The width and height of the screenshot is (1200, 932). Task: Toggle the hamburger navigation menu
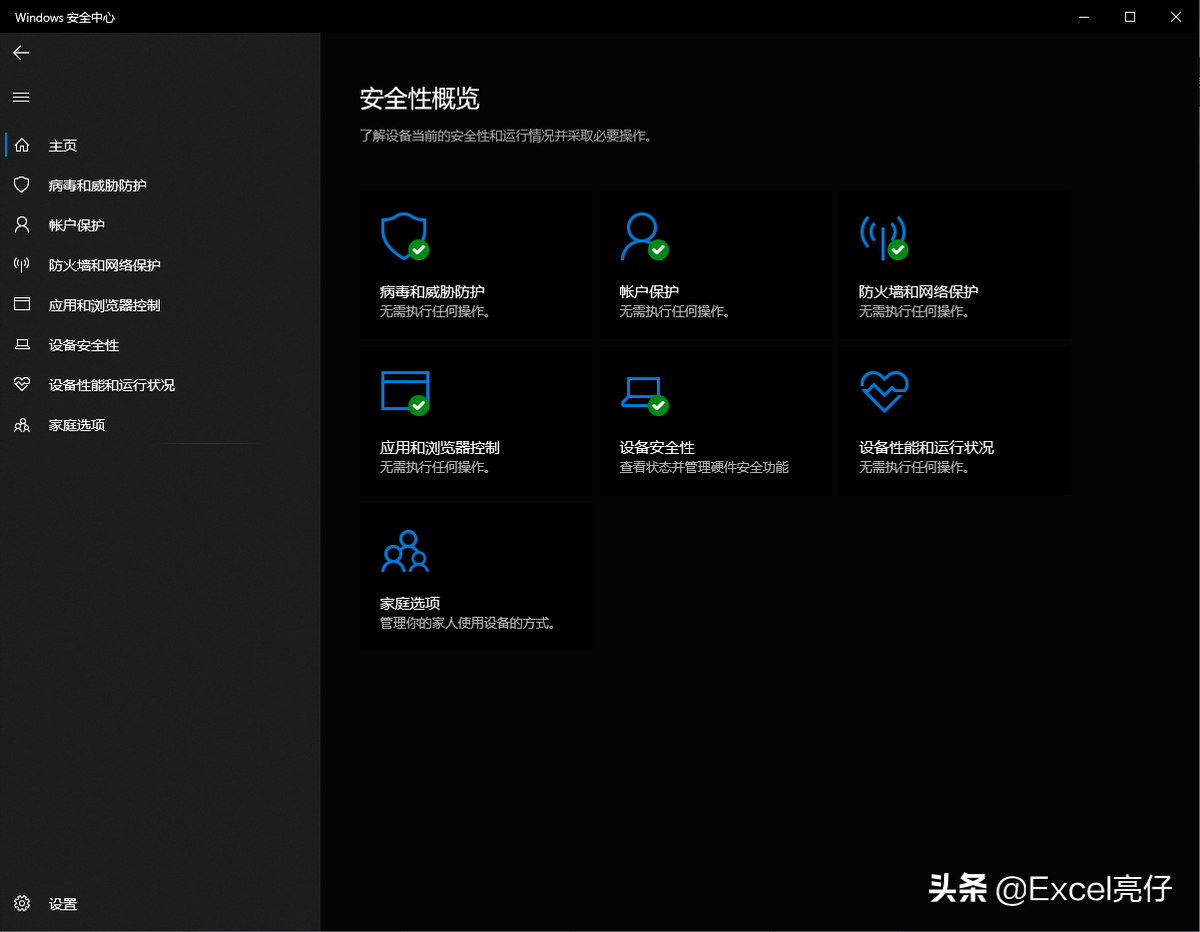point(21,97)
